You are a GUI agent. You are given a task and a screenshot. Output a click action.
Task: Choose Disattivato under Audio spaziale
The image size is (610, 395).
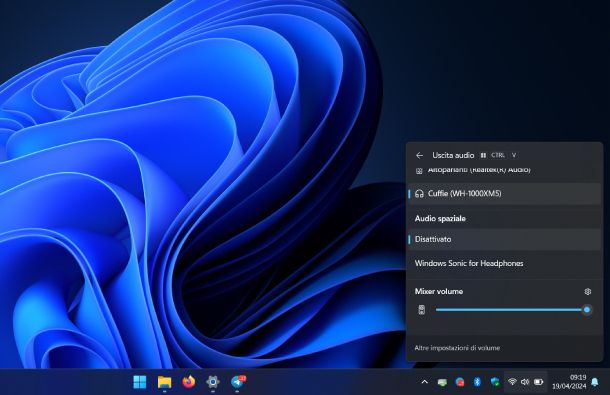pos(504,239)
